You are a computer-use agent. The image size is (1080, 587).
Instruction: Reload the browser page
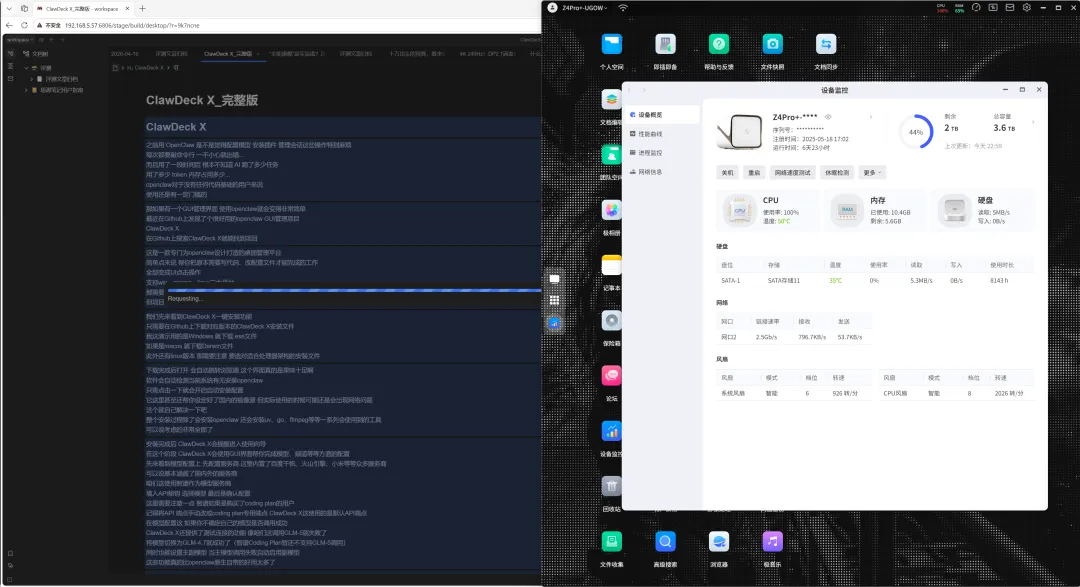[24, 25]
